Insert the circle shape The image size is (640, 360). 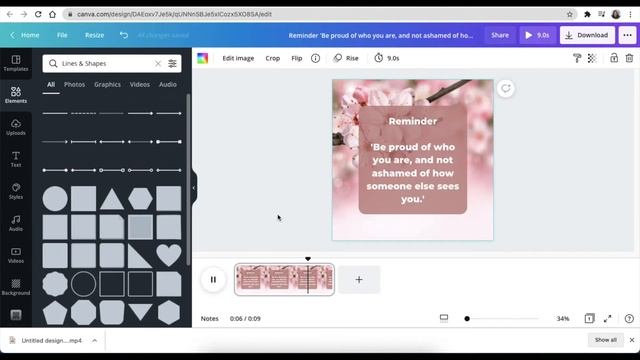(55, 199)
